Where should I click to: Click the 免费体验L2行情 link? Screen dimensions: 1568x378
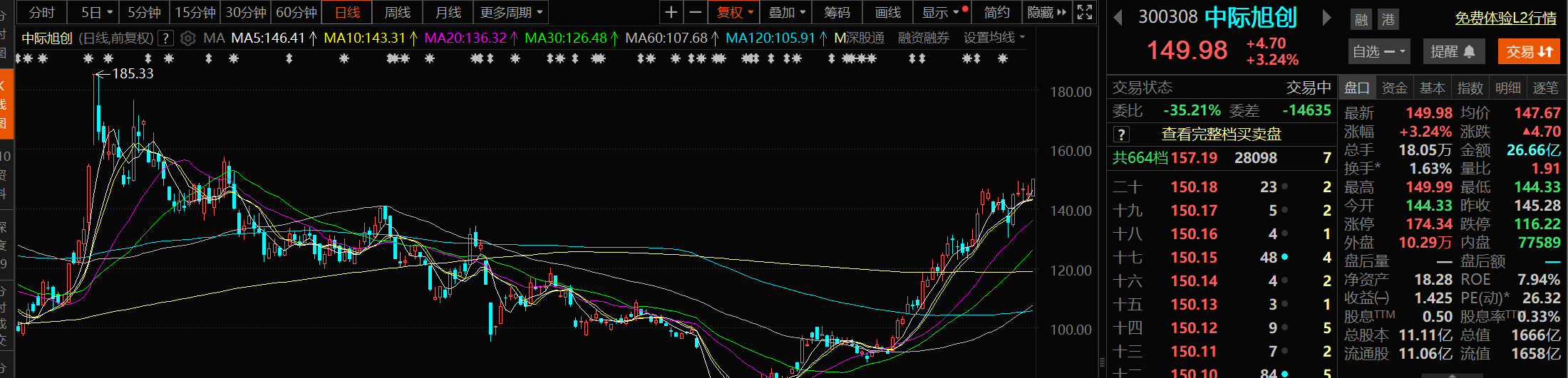[1505, 18]
